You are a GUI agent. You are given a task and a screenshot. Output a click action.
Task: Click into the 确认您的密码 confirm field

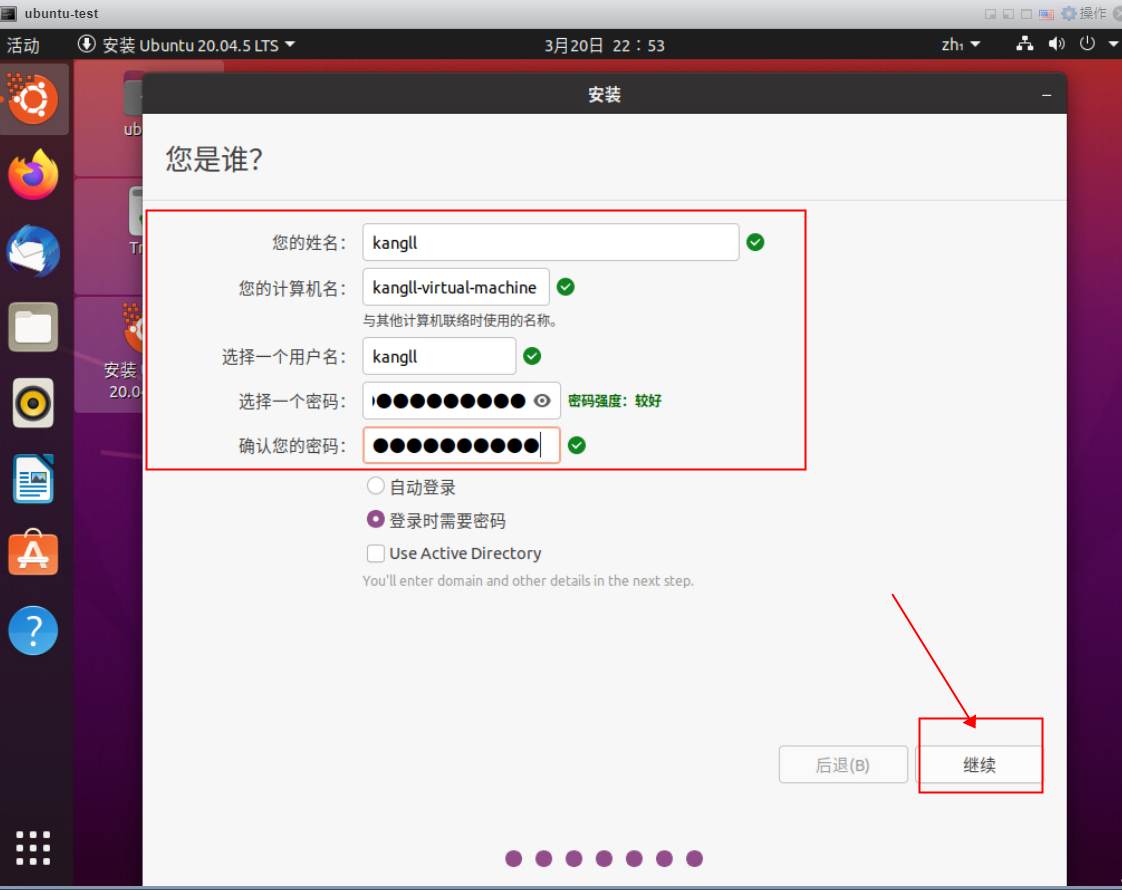(461, 446)
